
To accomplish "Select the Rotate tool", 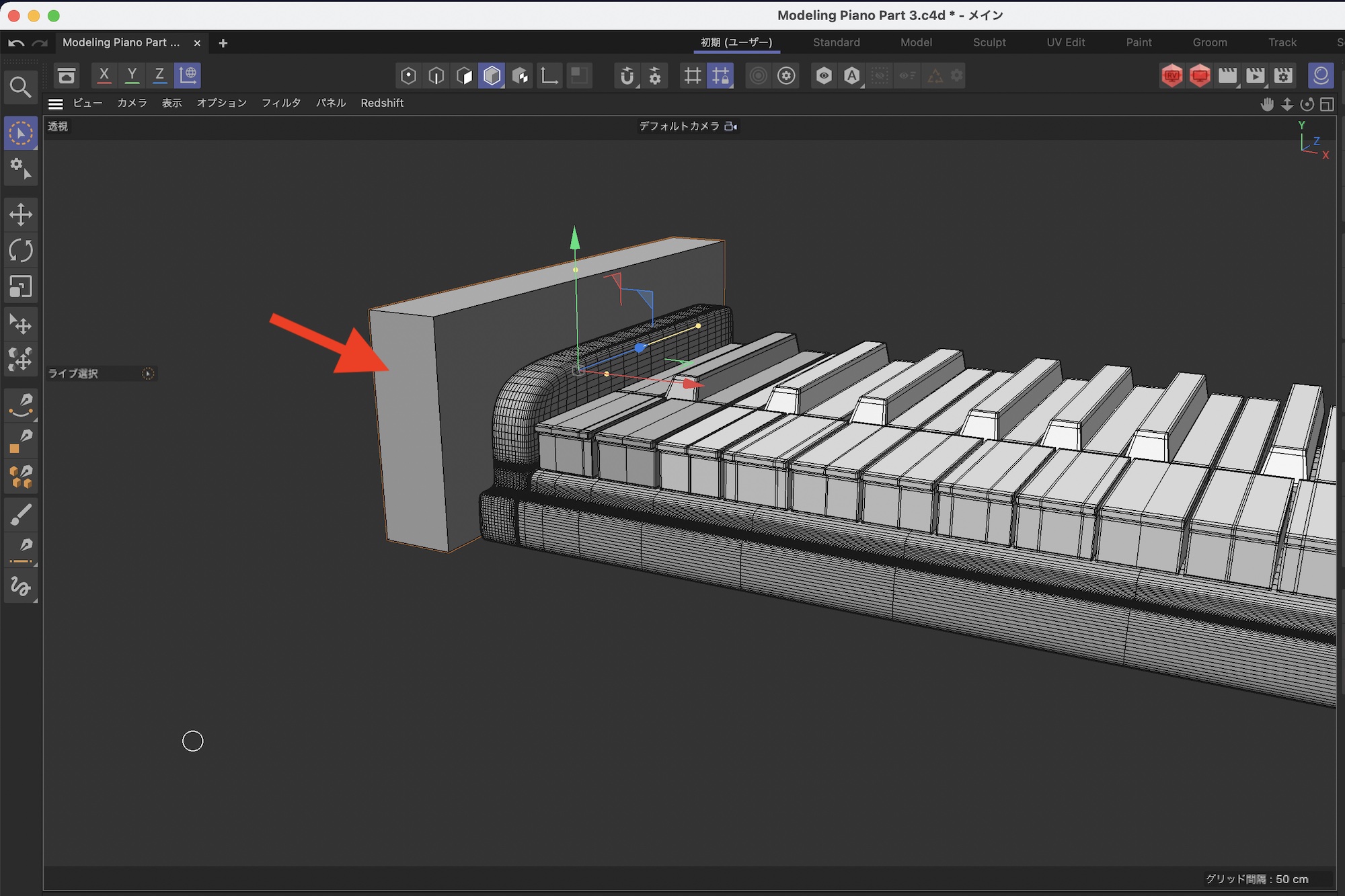I will tap(20, 251).
